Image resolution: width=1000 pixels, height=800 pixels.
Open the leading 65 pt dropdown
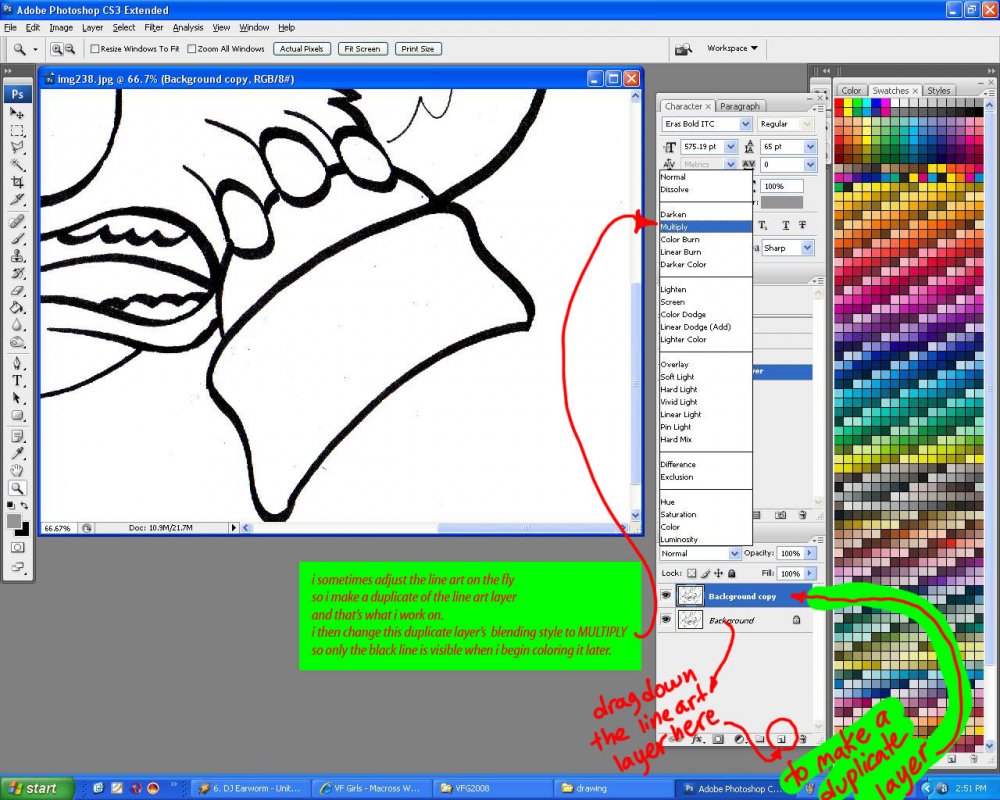click(x=810, y=147)
